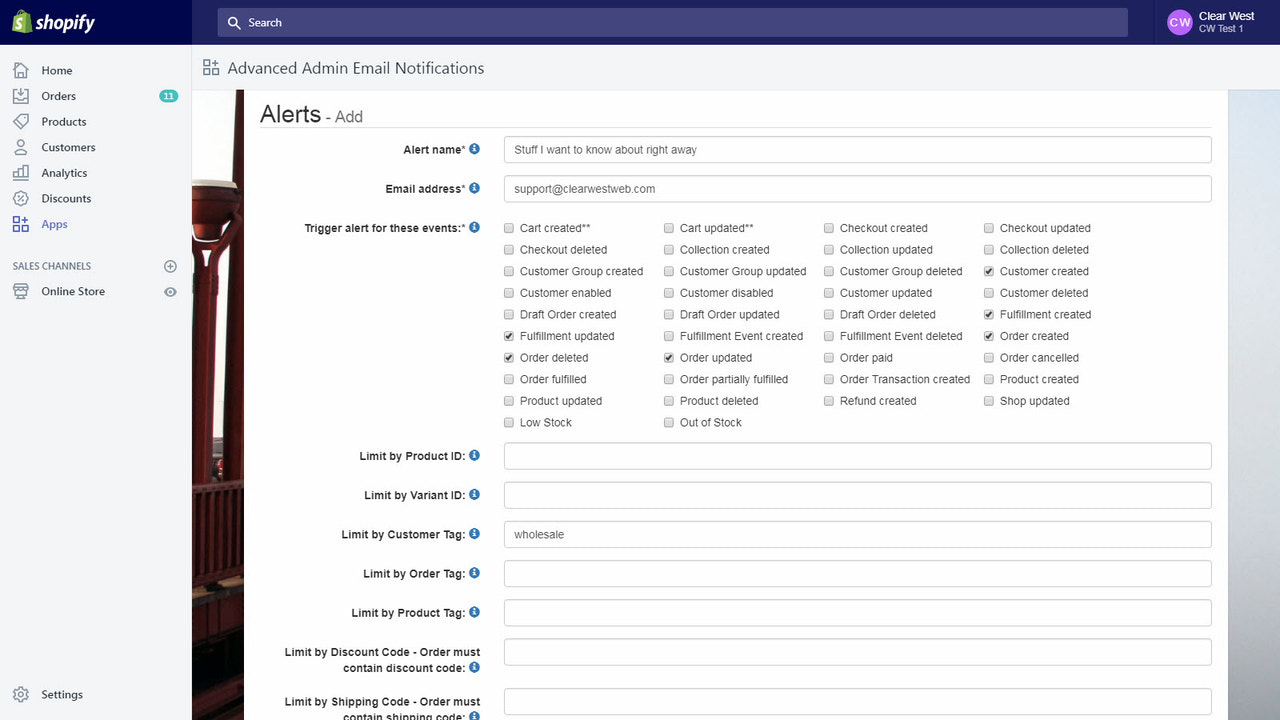Open the Customers section
The image size is (1280, 720).
(22, 146)
